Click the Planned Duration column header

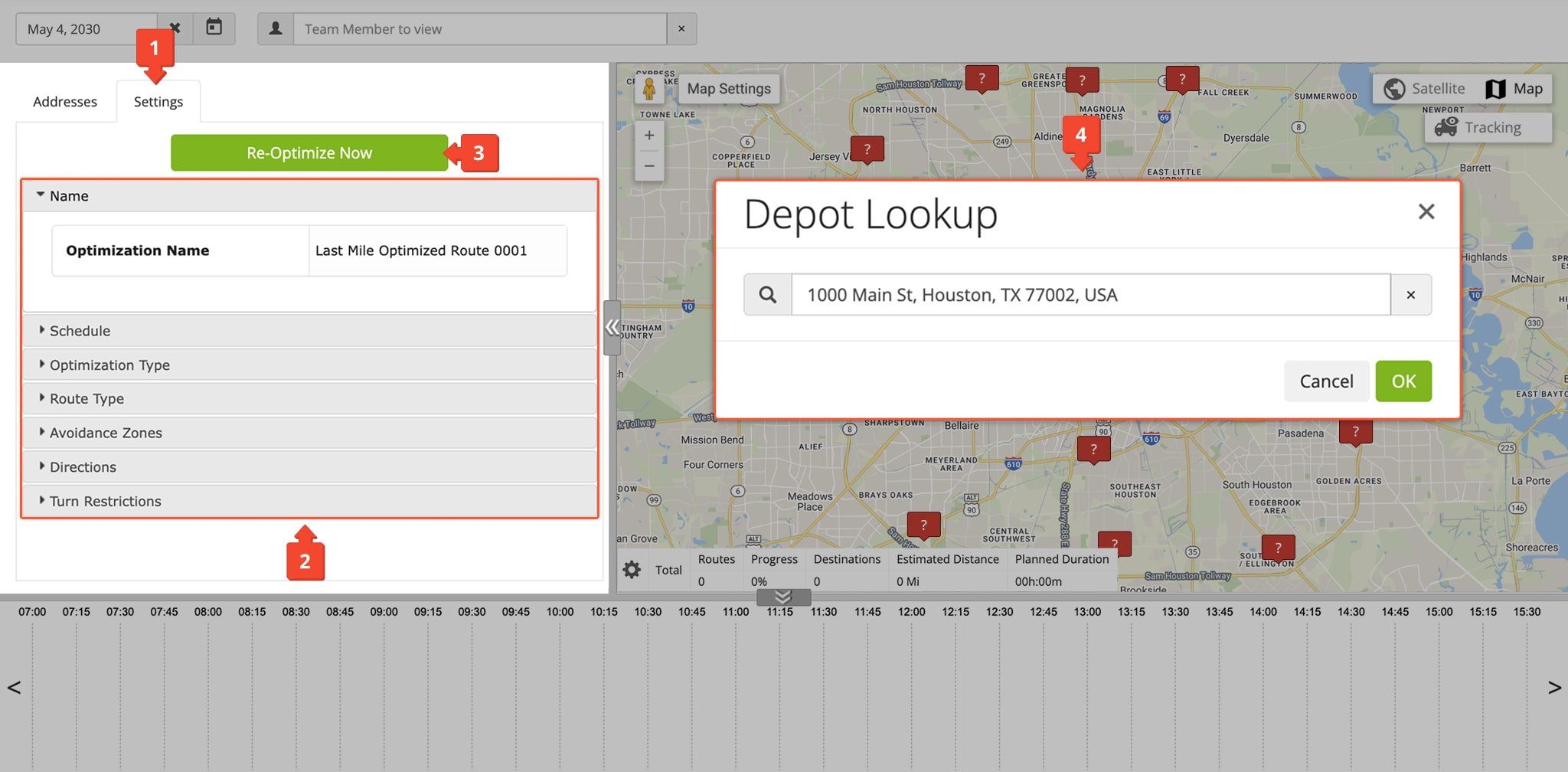point(1062,559)
